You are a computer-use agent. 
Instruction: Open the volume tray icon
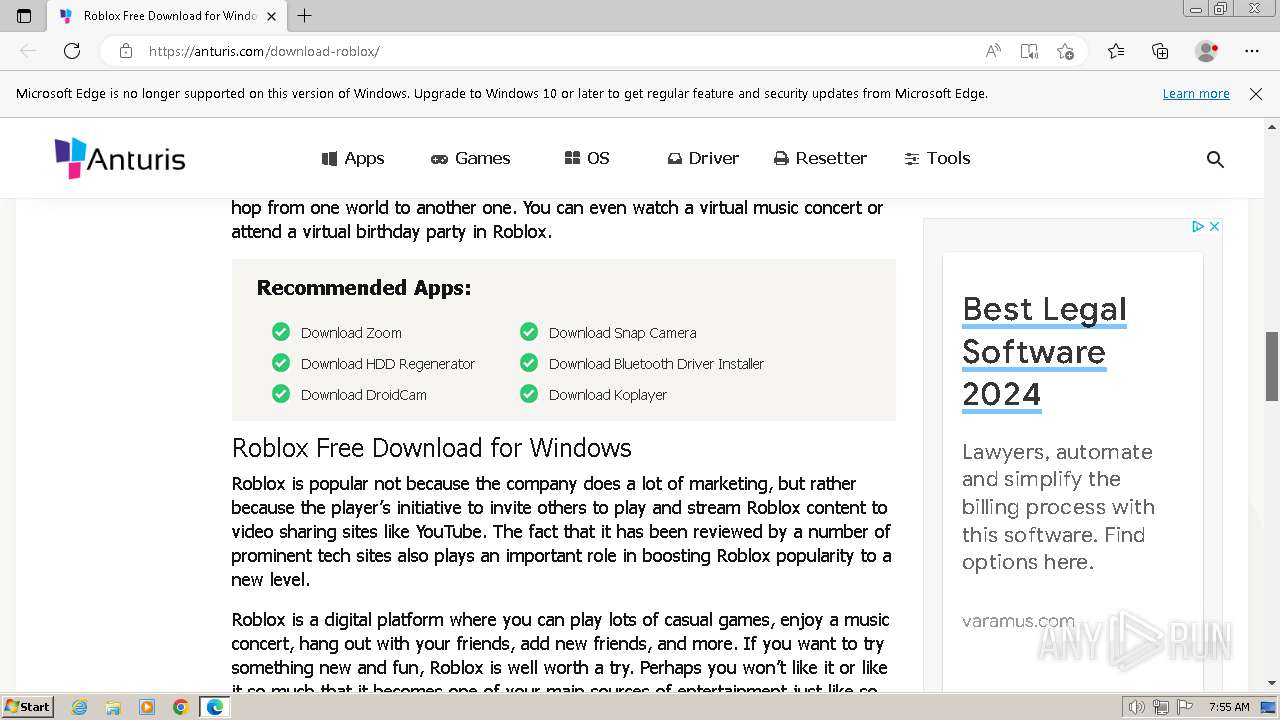click(x=1137, y=707)
